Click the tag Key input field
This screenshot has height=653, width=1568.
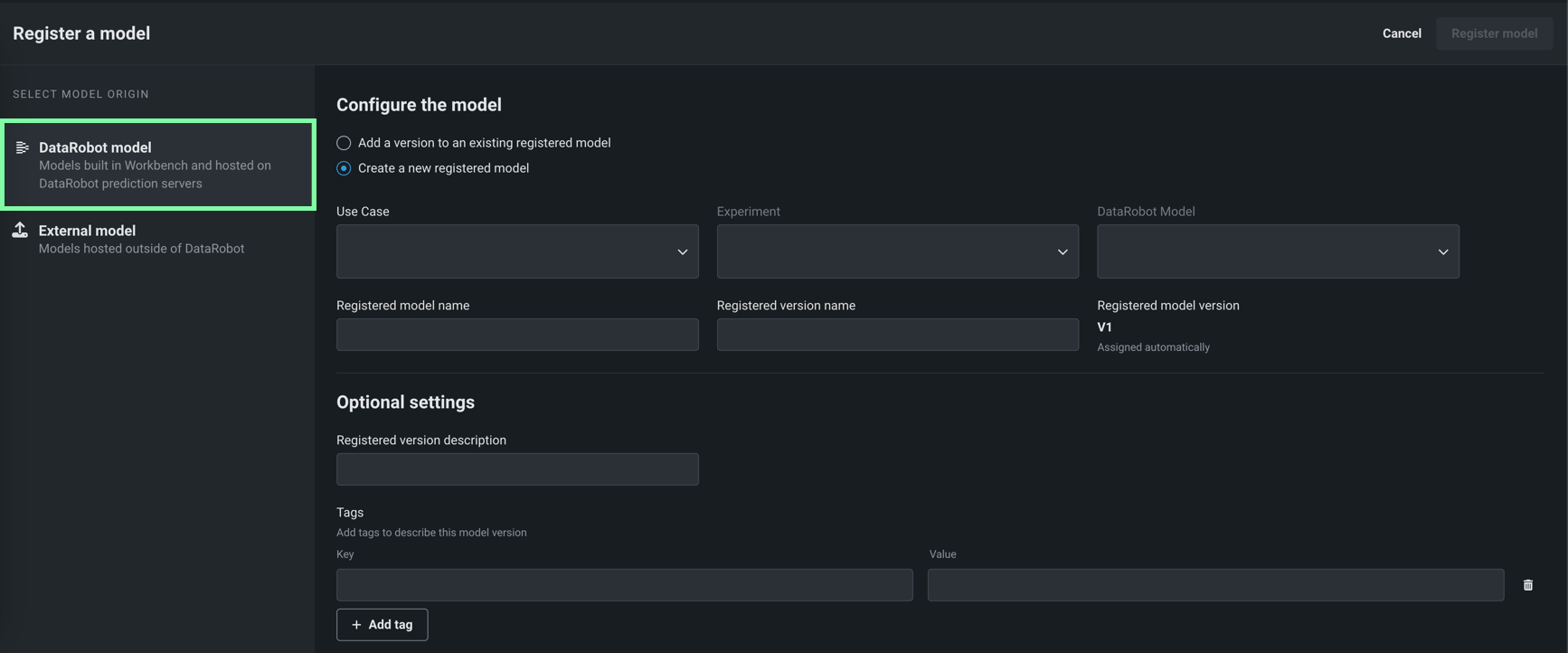point(624,585)
